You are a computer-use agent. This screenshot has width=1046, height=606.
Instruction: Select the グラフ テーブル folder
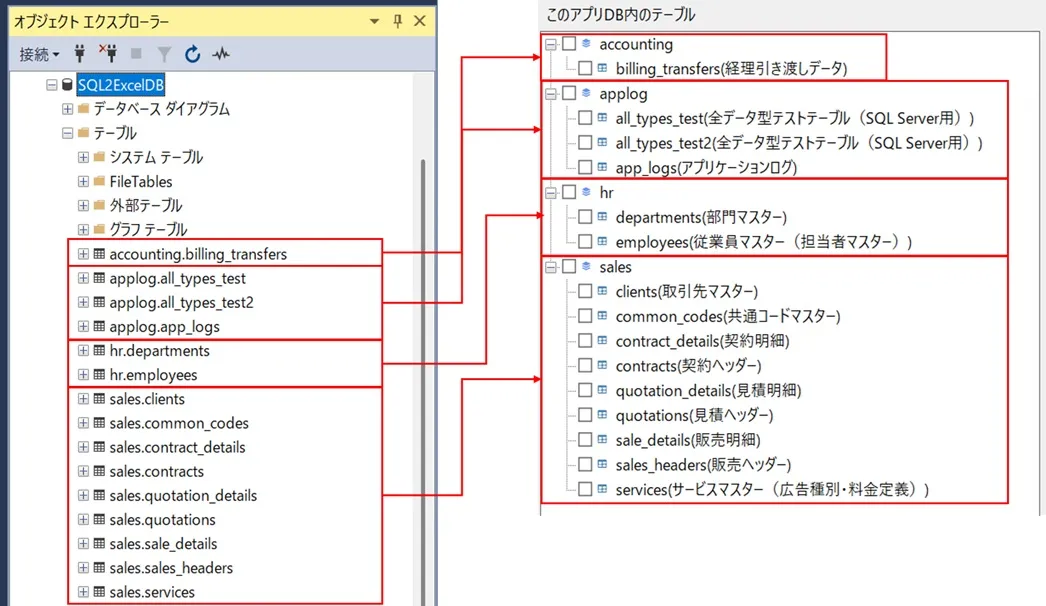[148, 230]
